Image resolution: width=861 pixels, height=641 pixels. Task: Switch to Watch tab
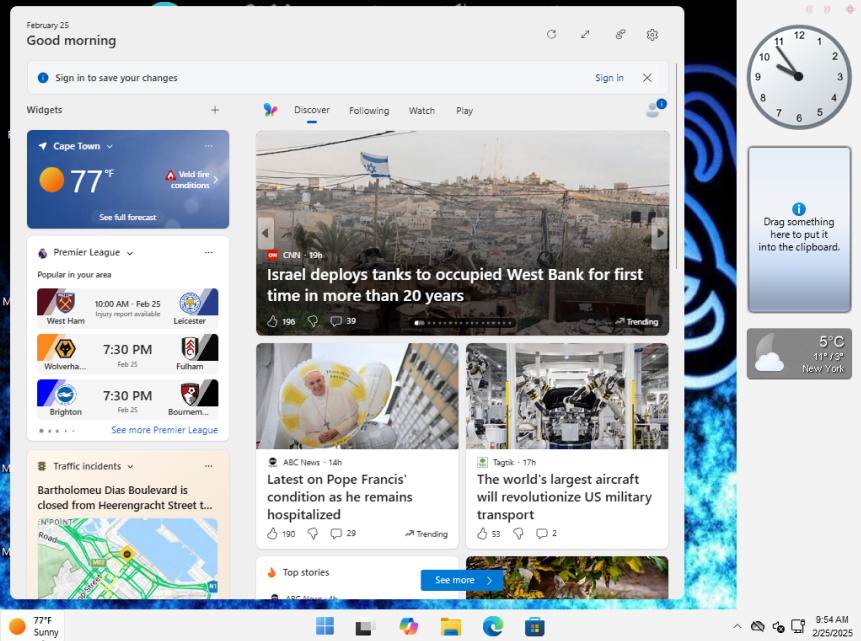click(422, 110)
